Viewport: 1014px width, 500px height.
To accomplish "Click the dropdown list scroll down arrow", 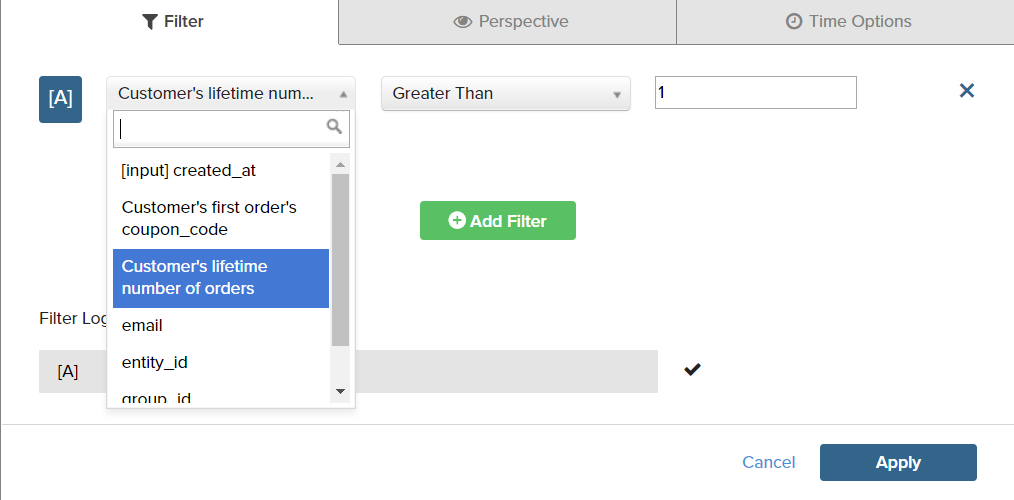I will [x=340, y=391].
